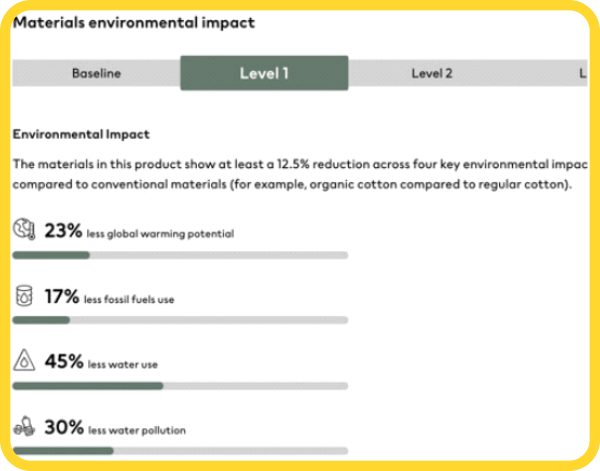Click the 23% figure
600x471 pixels.
[x=62, y=231]
